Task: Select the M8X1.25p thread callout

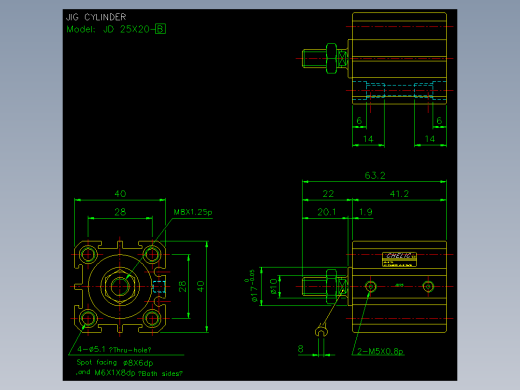Action: [x=193, y=212]
